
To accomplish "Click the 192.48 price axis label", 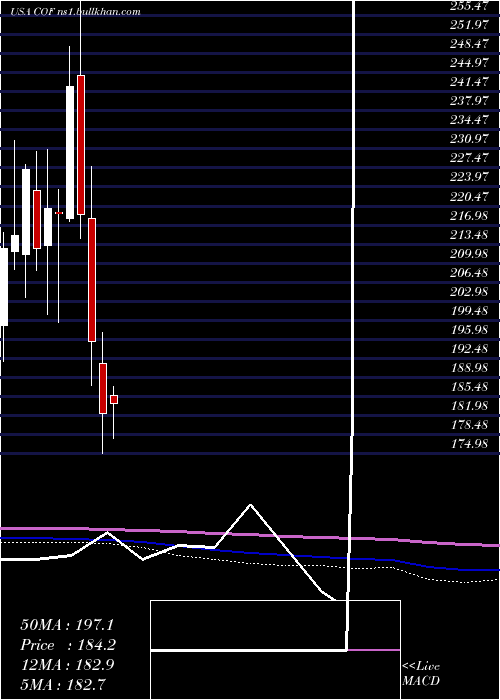I will click(x=470, y=349).
